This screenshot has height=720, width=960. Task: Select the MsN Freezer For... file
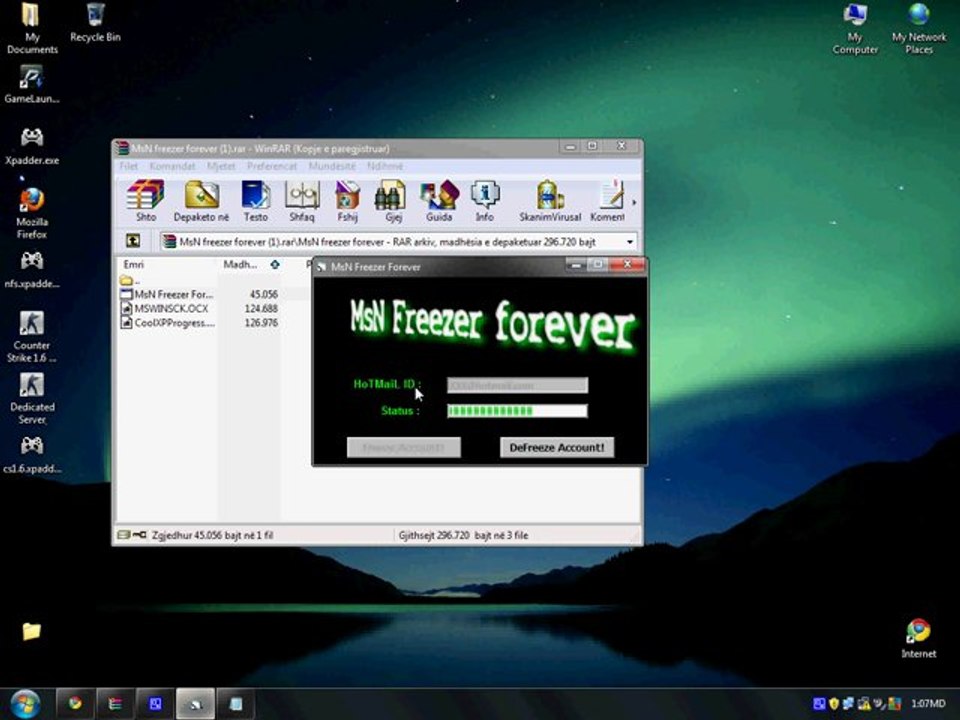pyautogui.click(x=167, y=294)
